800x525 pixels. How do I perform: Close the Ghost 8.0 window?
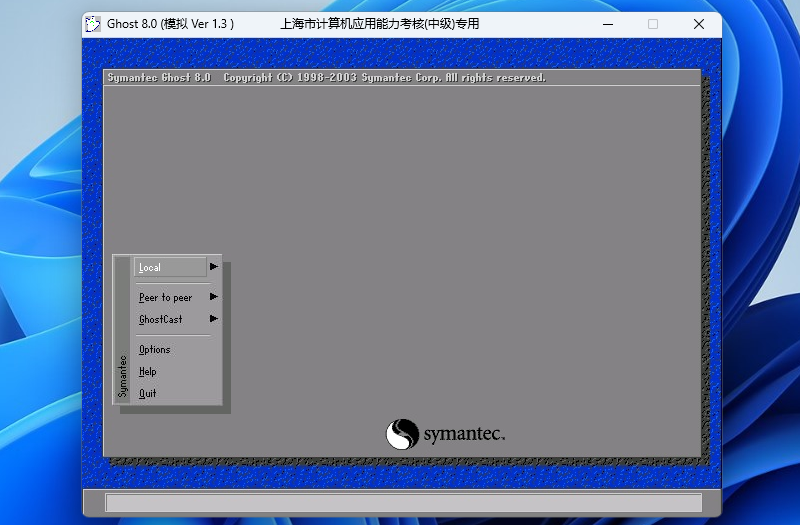pos(699,24)
